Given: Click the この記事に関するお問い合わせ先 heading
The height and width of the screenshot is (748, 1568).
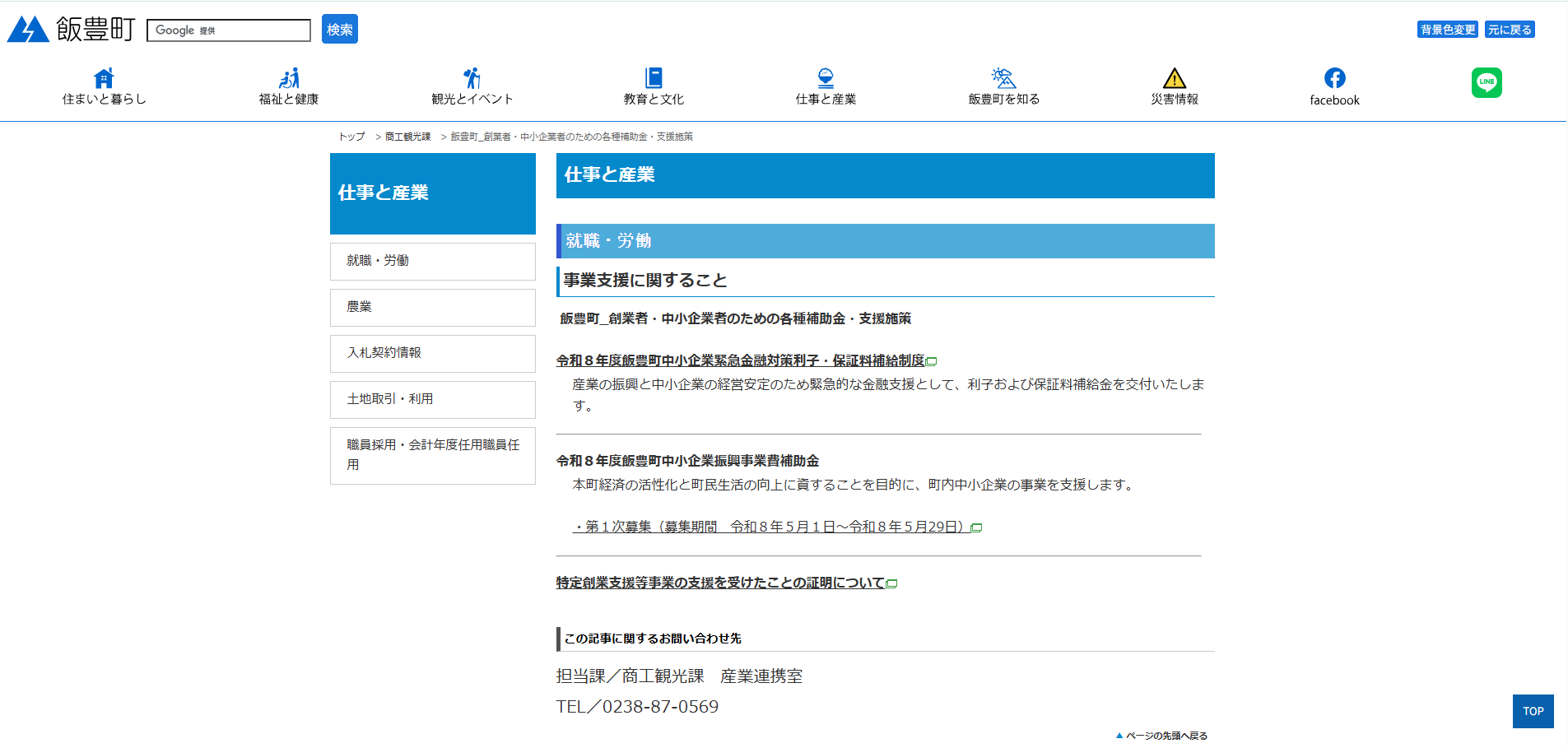Looking at the screenshot, I should (x=653, y=639).
